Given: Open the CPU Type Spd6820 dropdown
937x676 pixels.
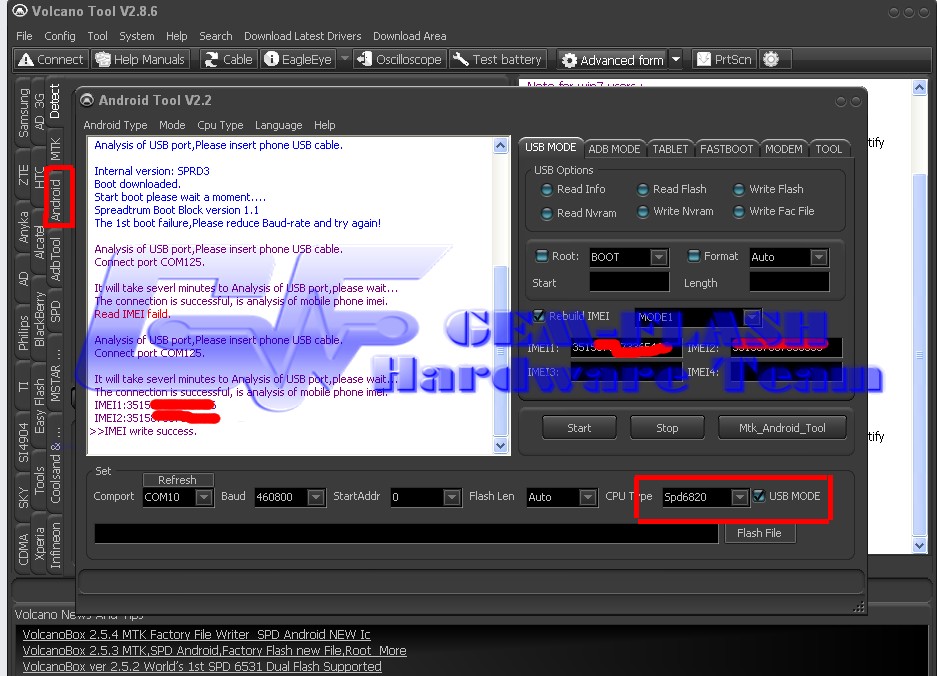Looking at the screenshot, I should click(740, 497).
